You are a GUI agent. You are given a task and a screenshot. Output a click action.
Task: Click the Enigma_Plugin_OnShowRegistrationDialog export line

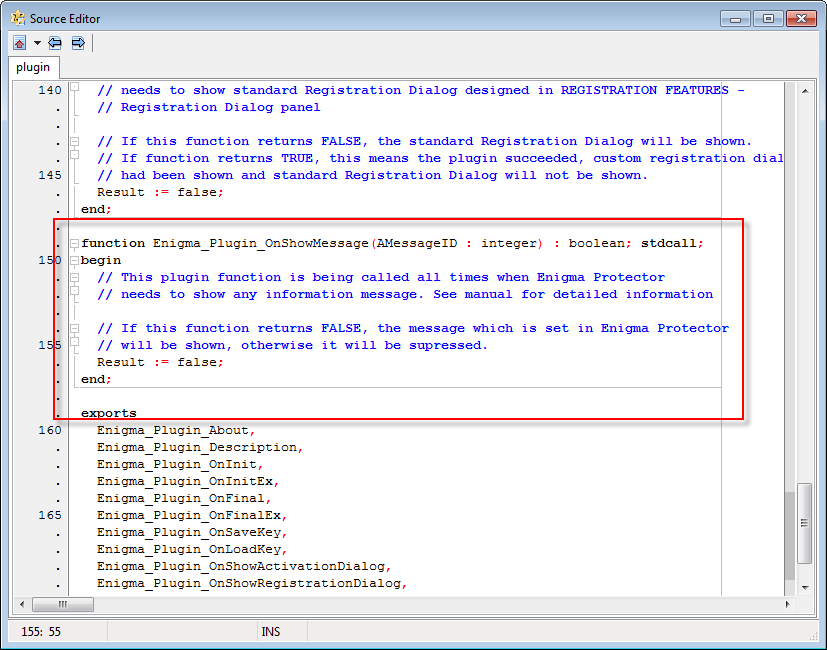(x=252, y=583)
